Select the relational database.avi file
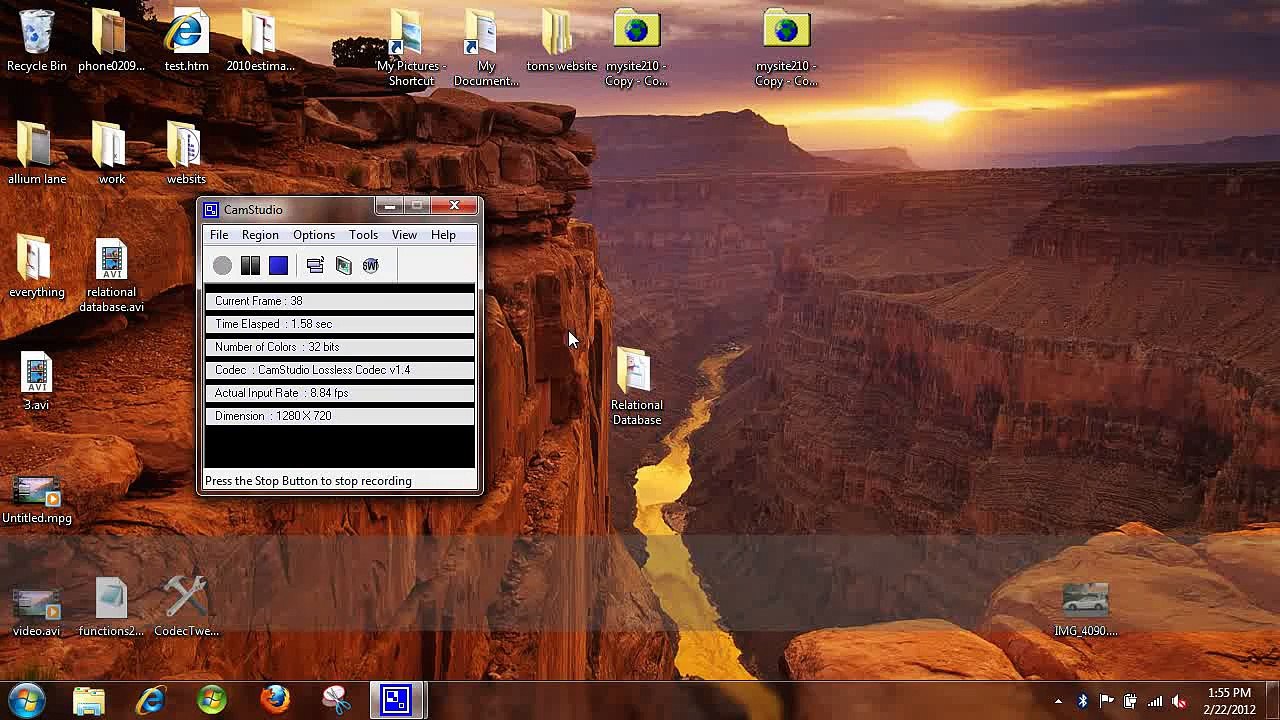 [x=111, y=275]
